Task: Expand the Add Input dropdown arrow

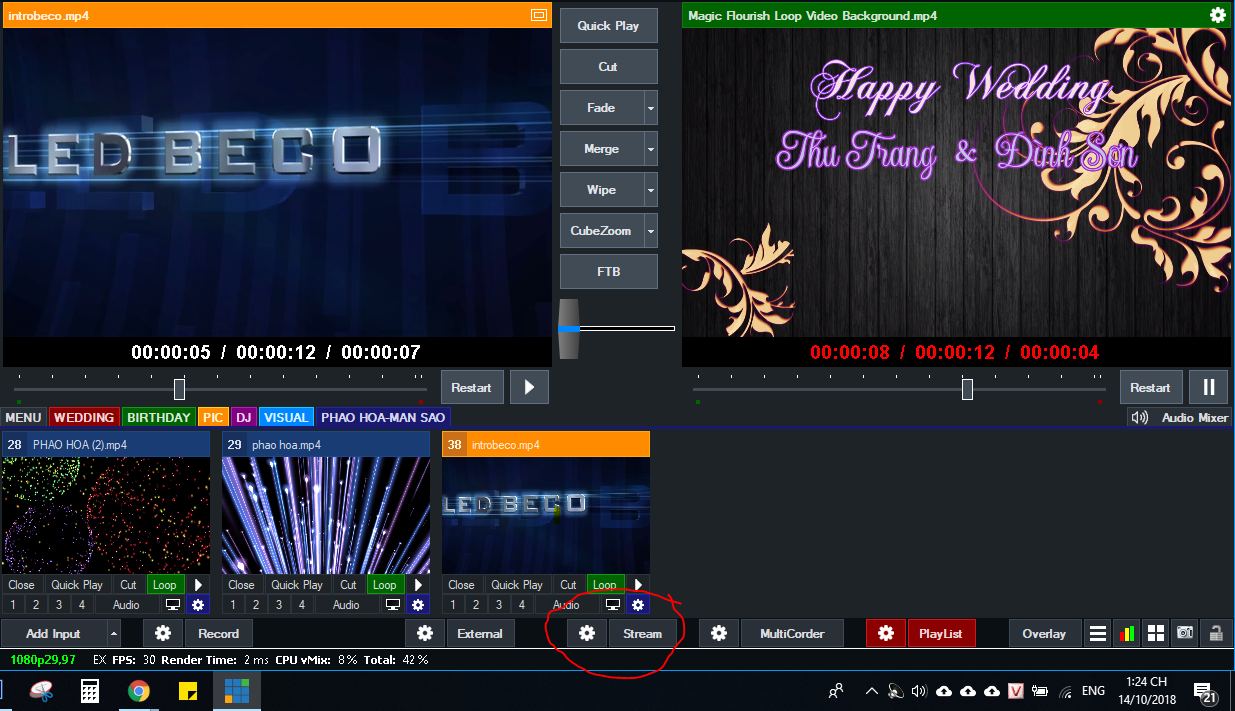Action: tap(113, 633)
